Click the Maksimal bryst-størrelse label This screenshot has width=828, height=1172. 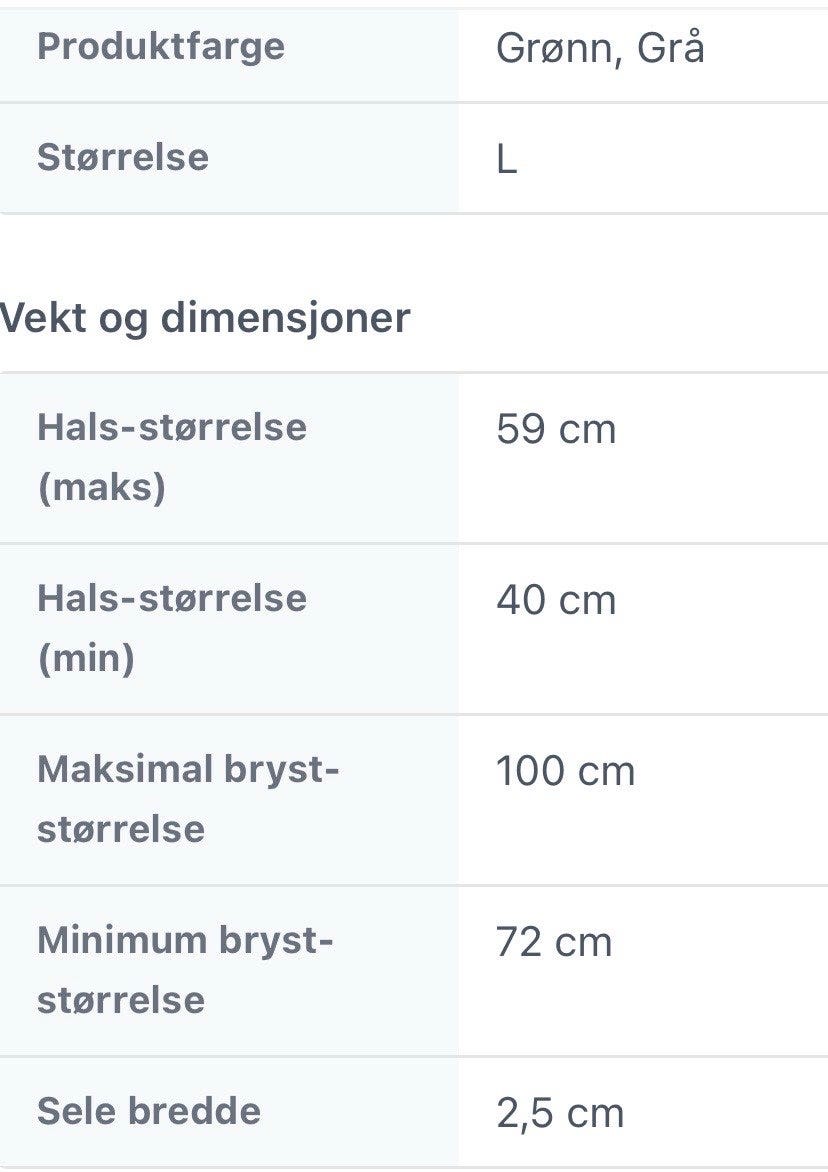click(188, 799)
